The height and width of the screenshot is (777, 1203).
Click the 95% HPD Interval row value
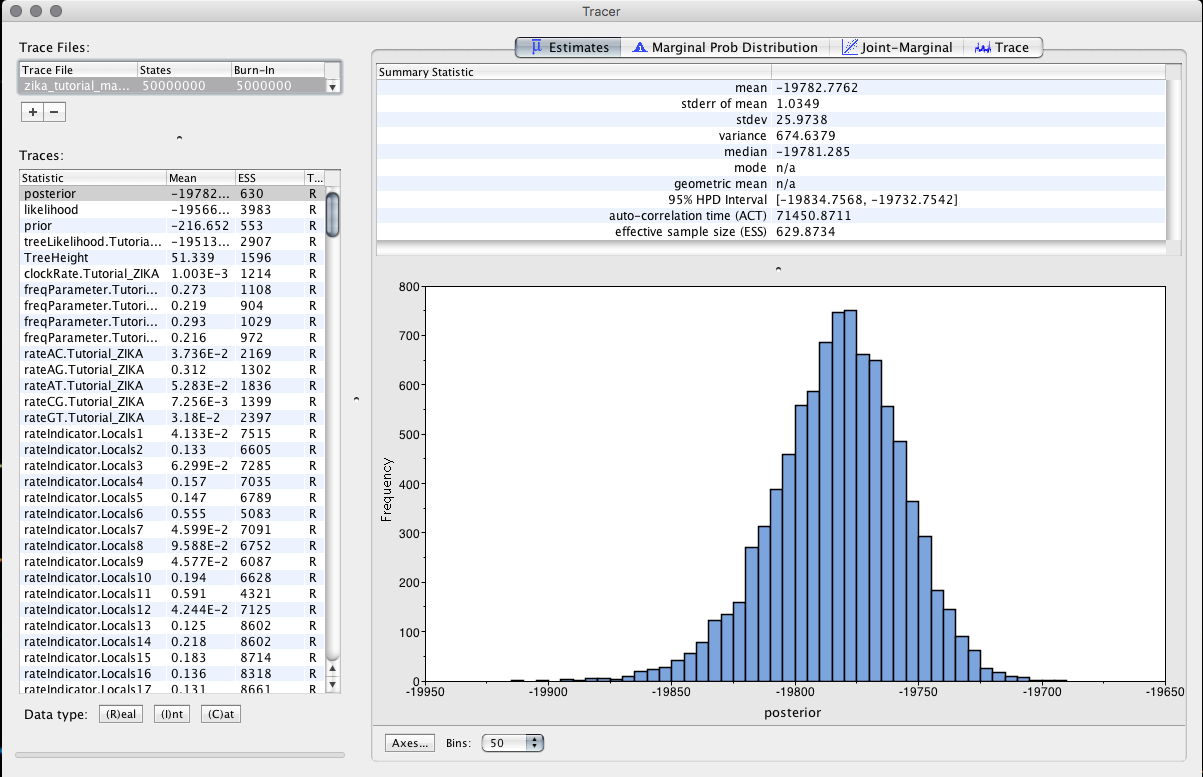pos(866,200)
